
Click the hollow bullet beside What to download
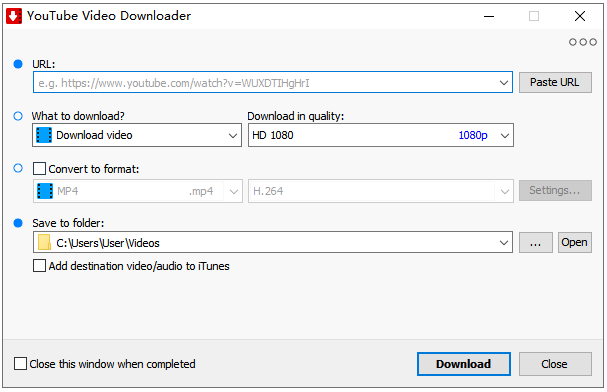click(x=18, y=116)
